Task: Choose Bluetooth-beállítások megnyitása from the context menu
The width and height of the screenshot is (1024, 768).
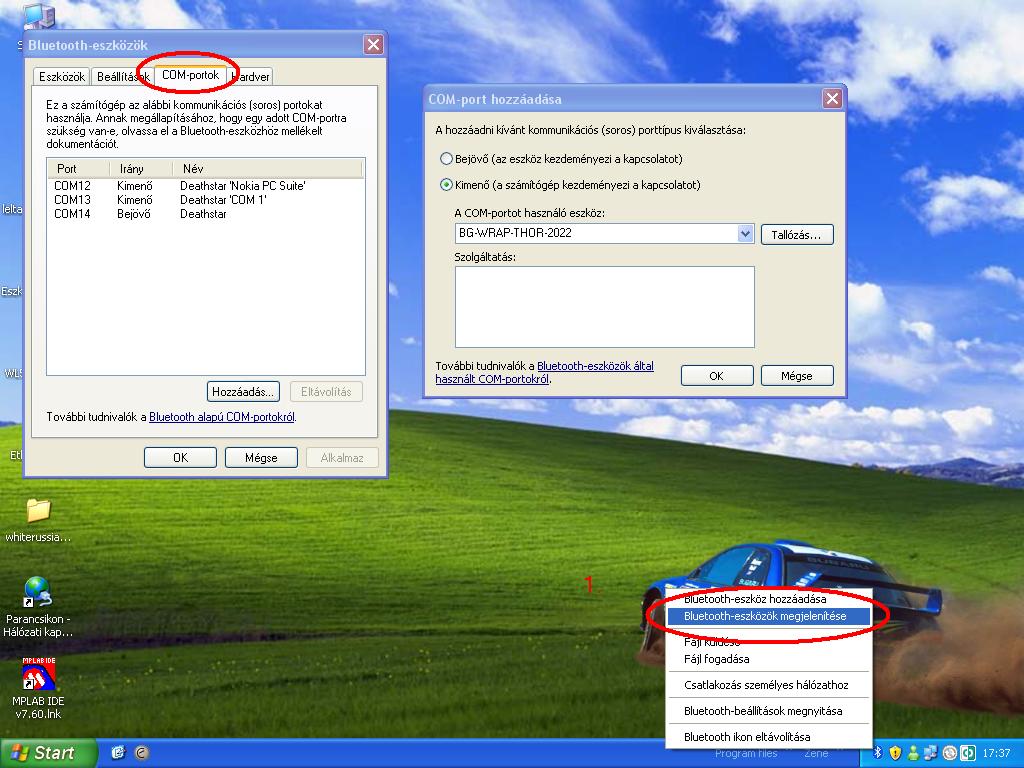Action: coord(768,711)
